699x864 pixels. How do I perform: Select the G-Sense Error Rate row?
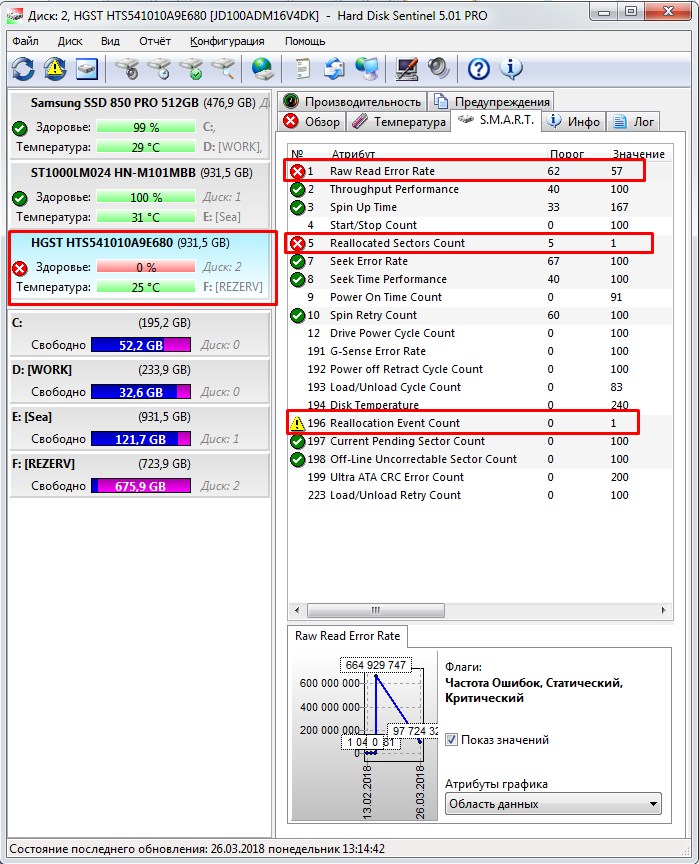click(x=480, y=351)
